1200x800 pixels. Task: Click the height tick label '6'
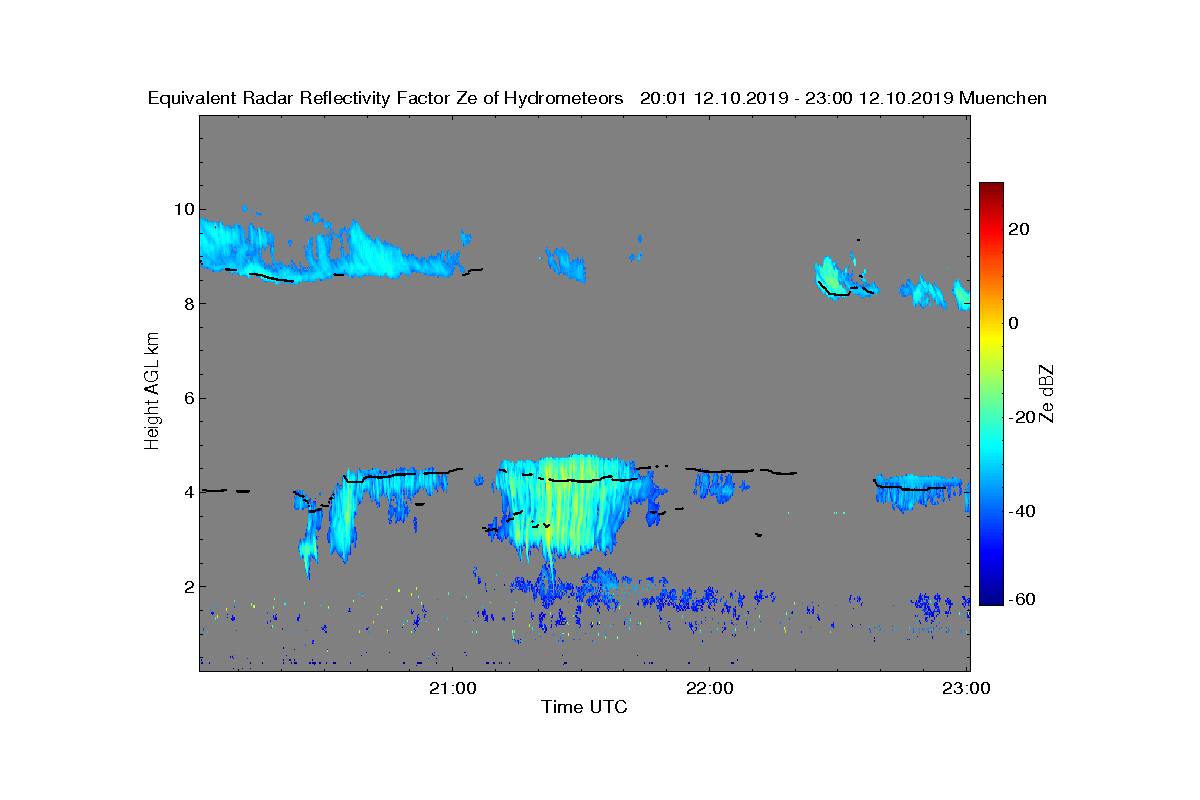(187, 398)
